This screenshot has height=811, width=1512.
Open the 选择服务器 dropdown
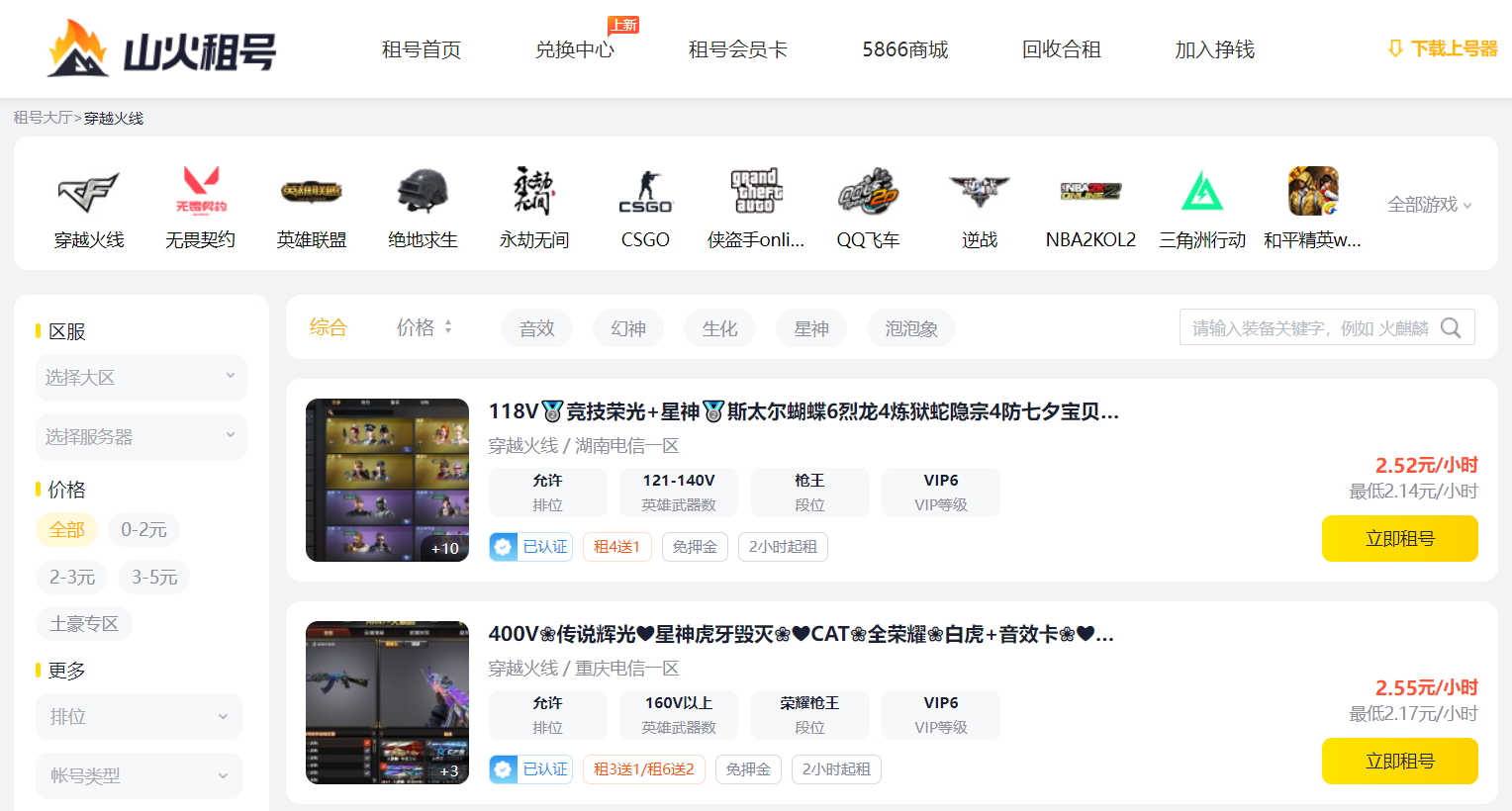[x=141, y=437]
